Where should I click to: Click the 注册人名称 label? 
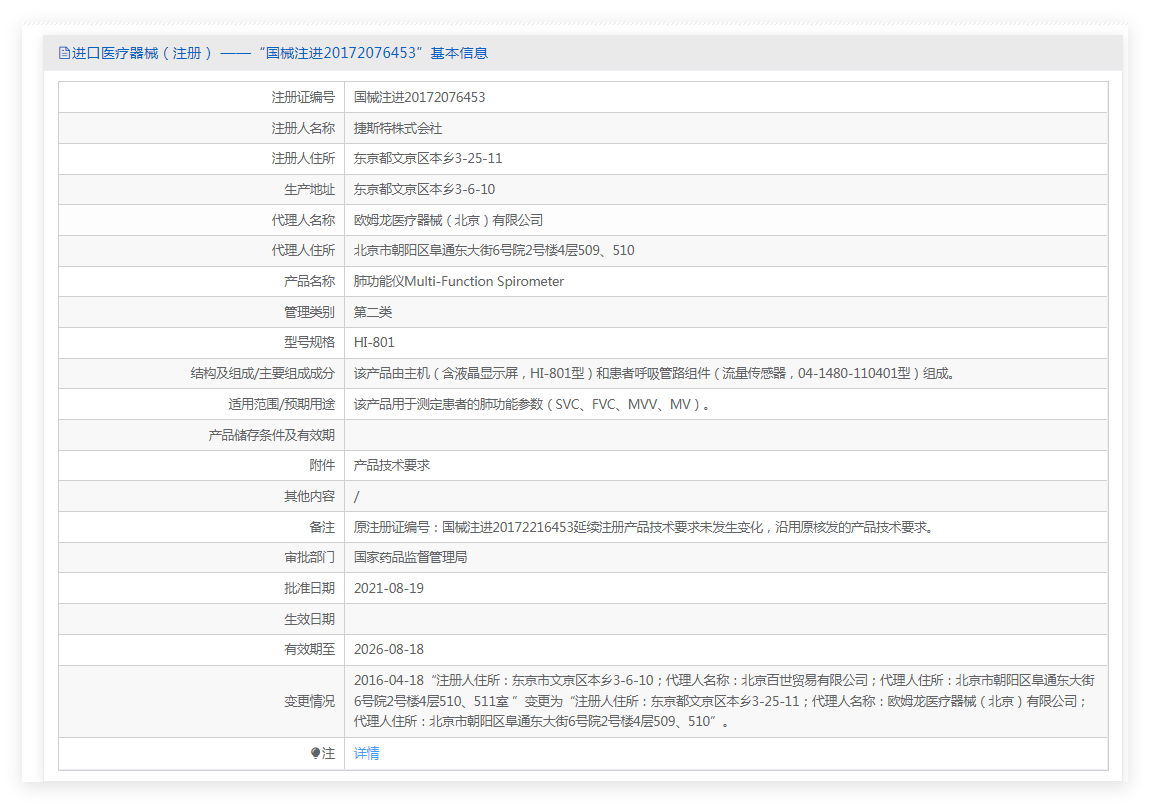click(303, 128)
